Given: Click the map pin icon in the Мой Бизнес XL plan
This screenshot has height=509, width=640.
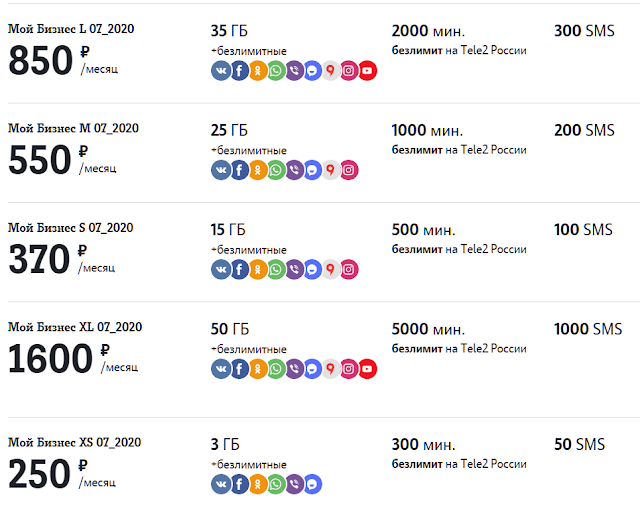Looking at the screenshot, I should [331, 369].
